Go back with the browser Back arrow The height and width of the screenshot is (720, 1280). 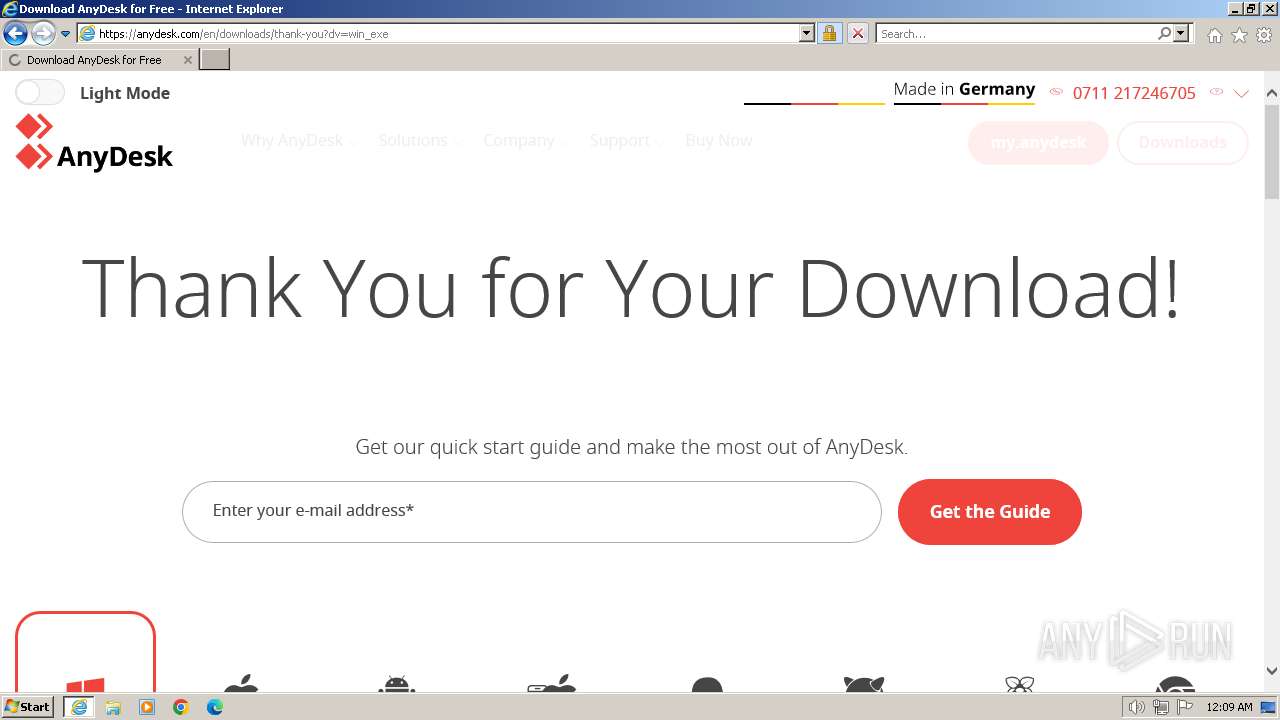click(15, 34)
